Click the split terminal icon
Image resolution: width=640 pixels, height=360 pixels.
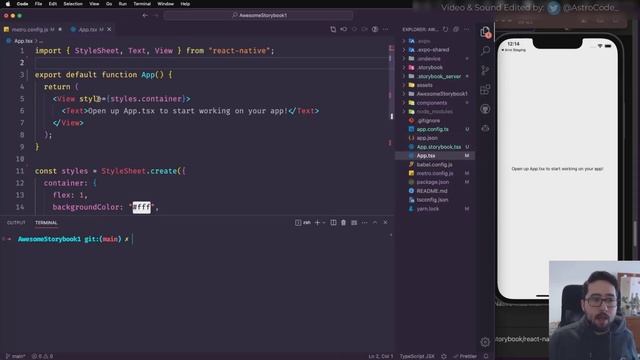[x=333, y=222]
